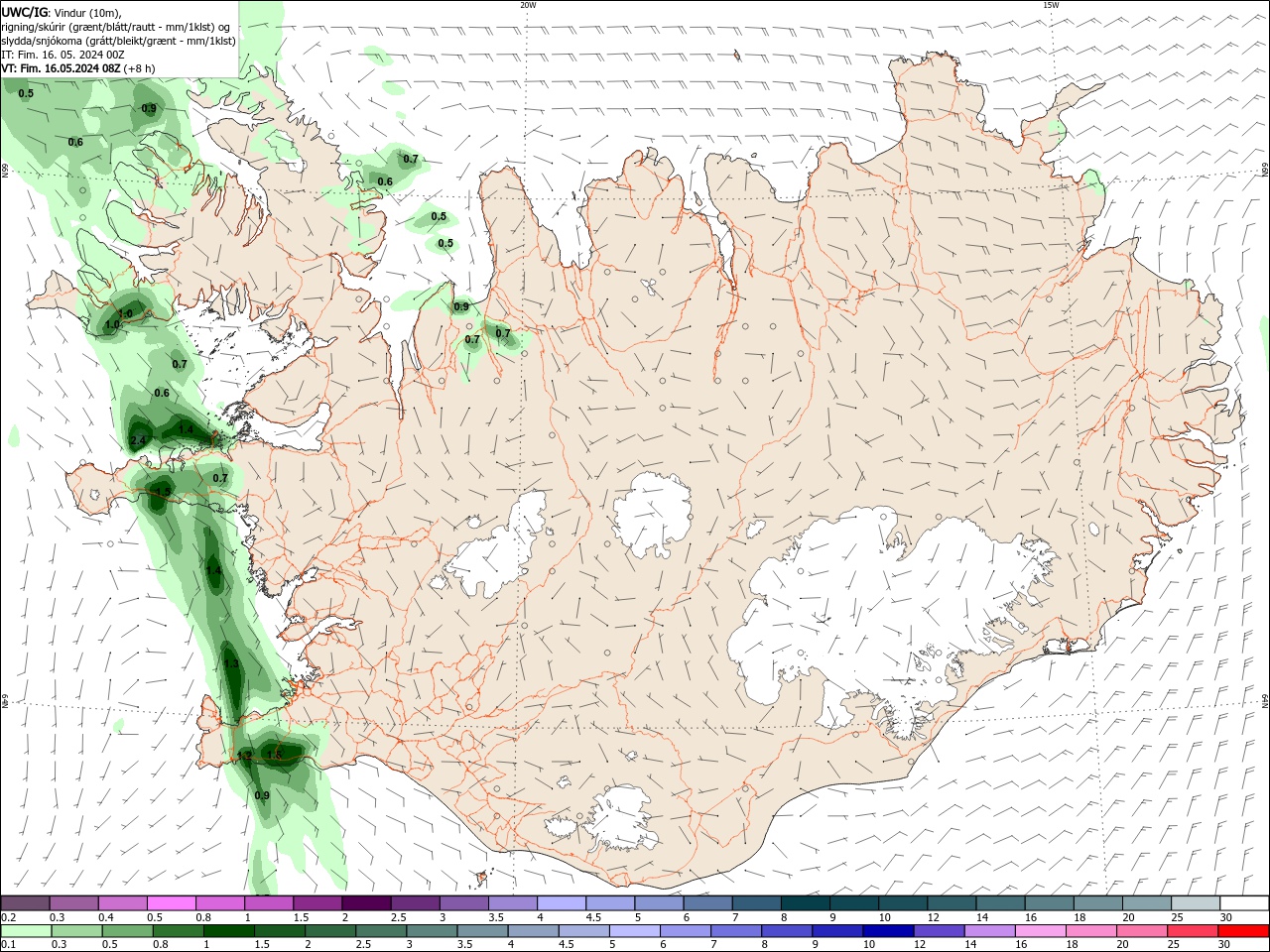The width and height of the screenshot is (1270, 952).
Task: Click the pale green lower swatch starting at 0.1
Action: pos(26,931)
